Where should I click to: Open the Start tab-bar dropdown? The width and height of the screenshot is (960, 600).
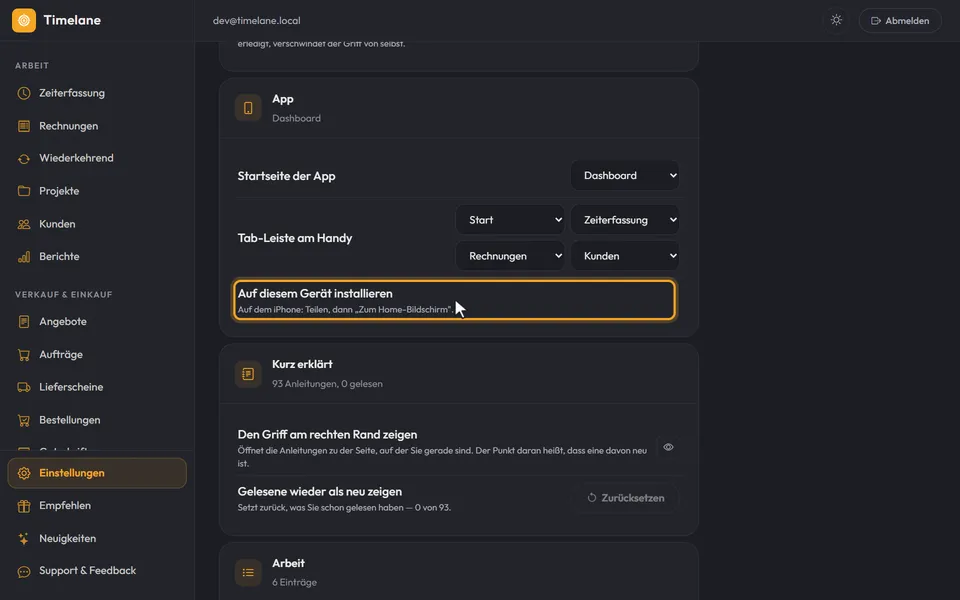coord(510,220)
